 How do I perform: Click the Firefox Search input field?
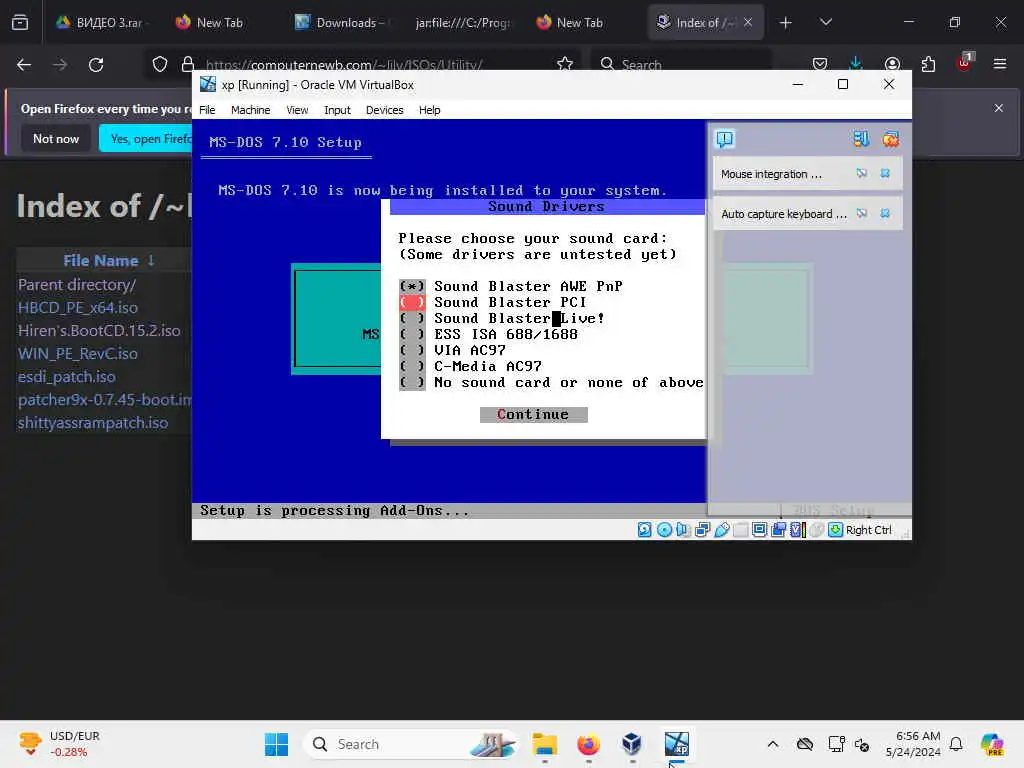pyautogui.click(x=681, y=64)
